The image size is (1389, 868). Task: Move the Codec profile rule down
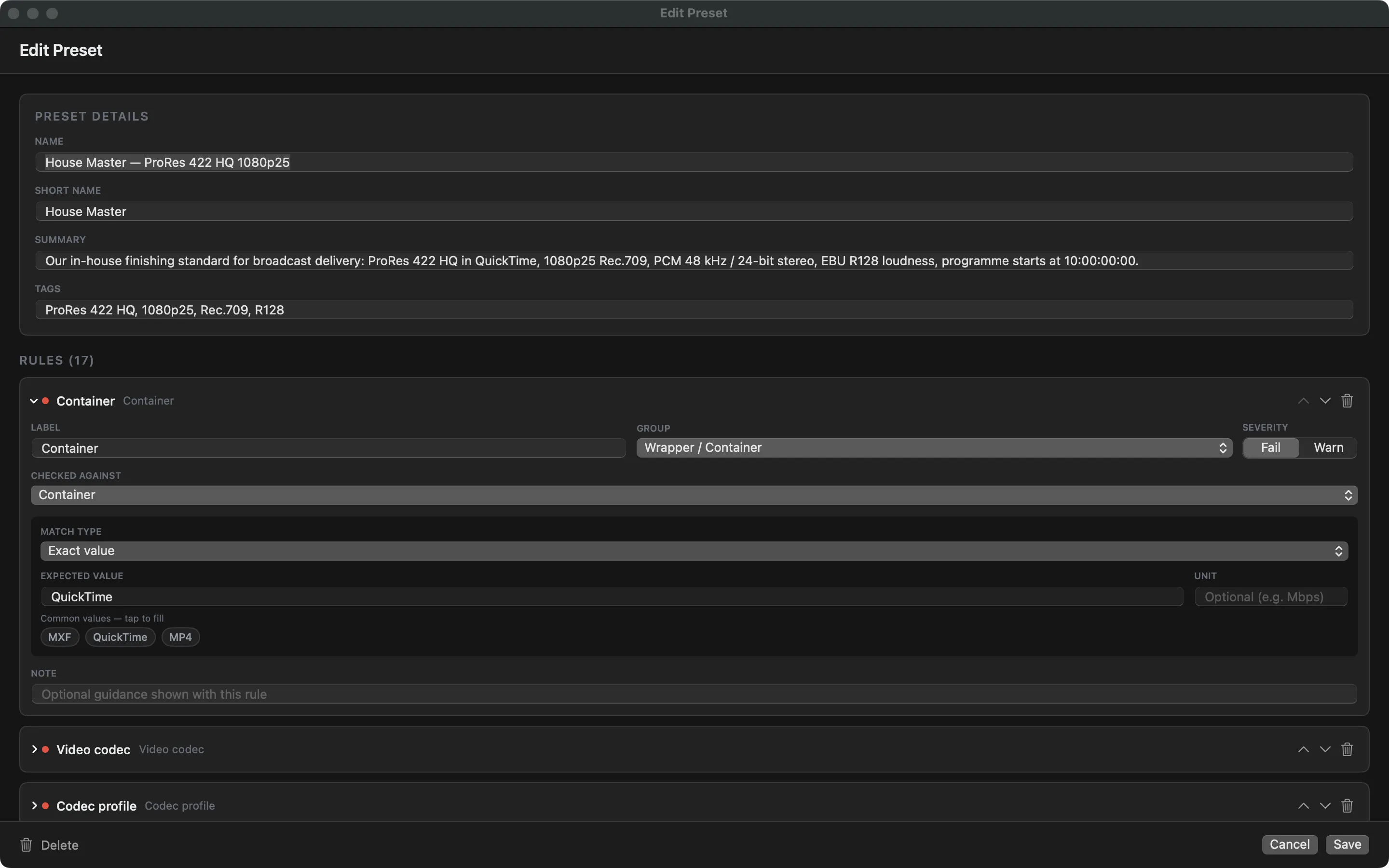pyautogui.click(x=1325, y=805)
